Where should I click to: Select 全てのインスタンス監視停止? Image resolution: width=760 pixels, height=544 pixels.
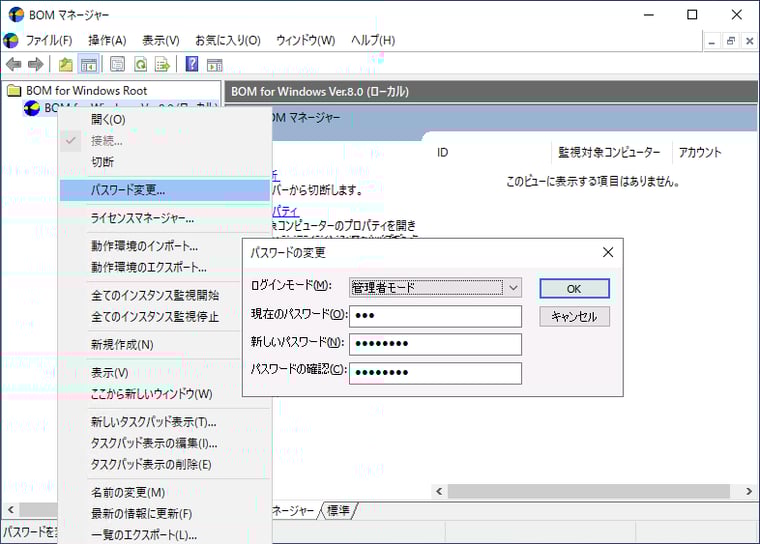point(151,317)
